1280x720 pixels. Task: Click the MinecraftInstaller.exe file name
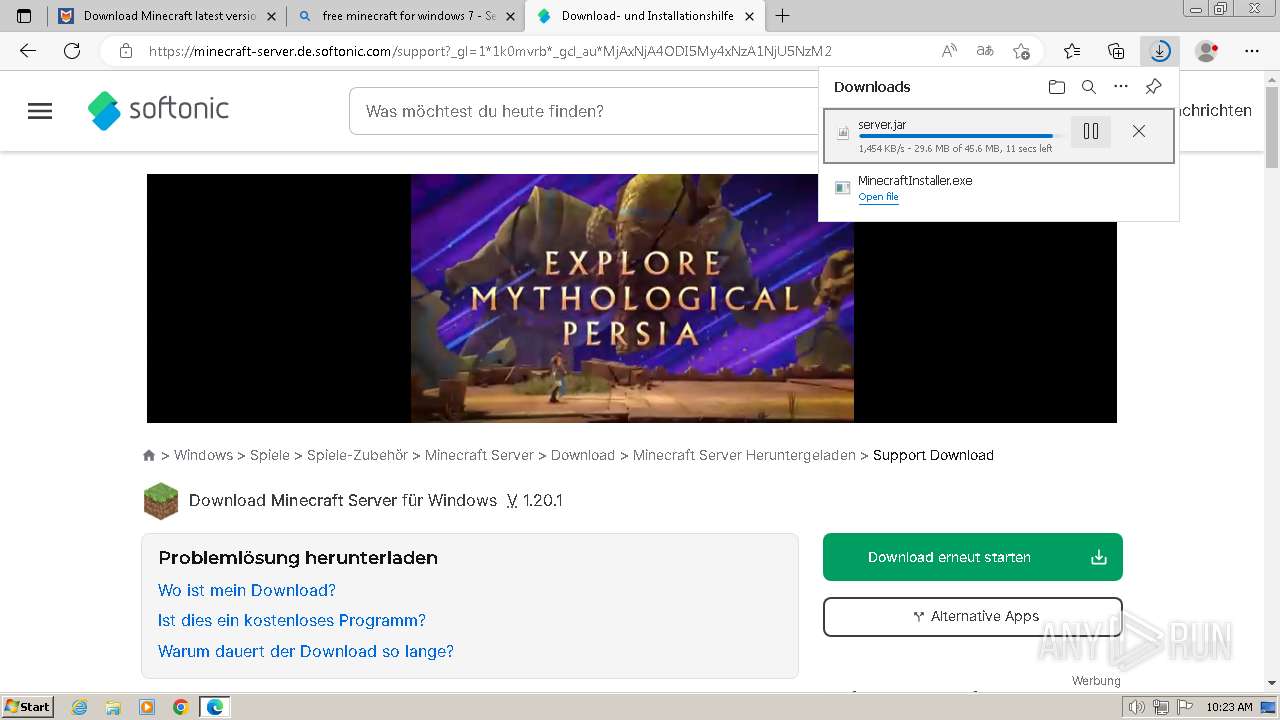(x=915, y=181)
